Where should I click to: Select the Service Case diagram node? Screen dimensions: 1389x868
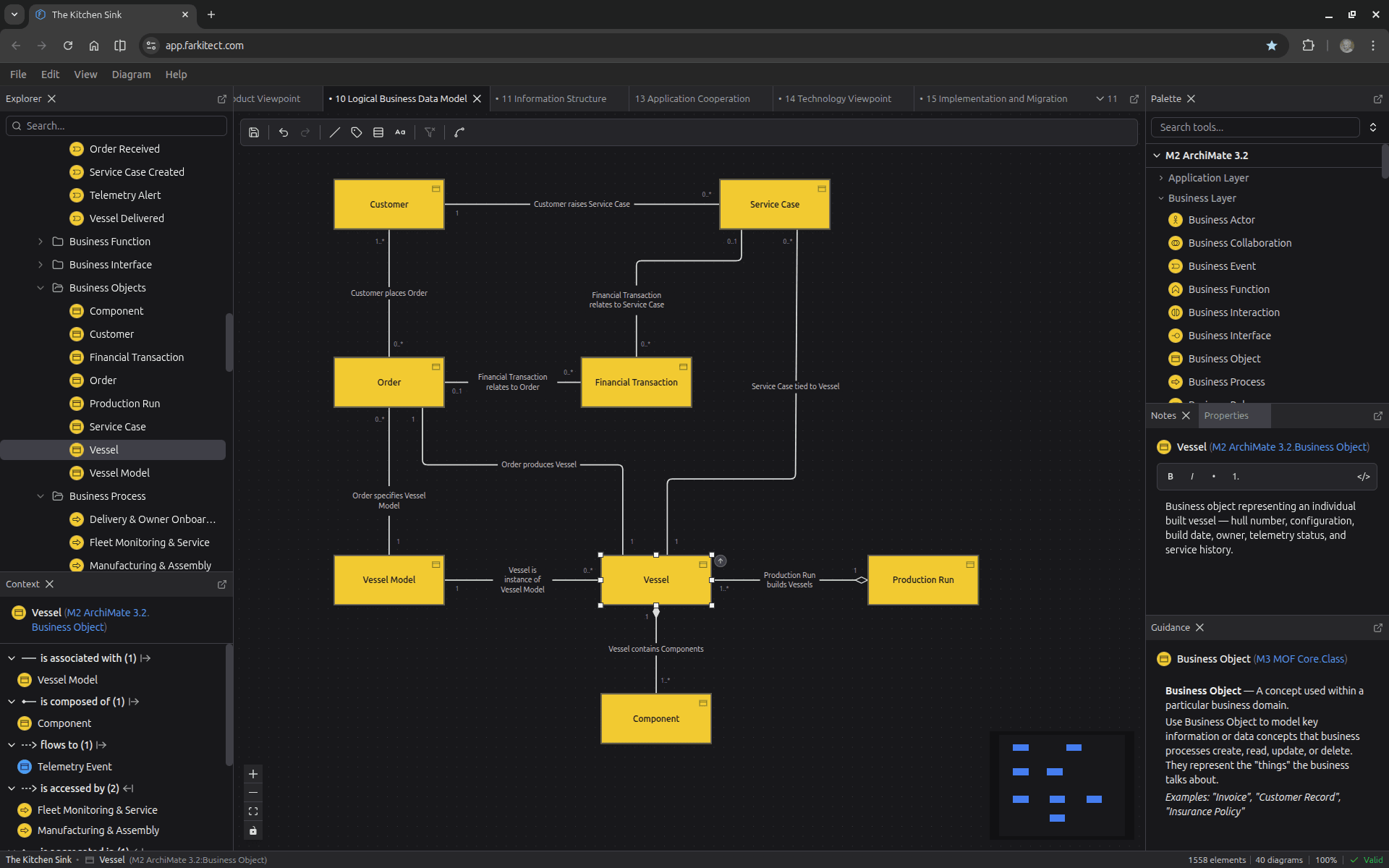[775, 205]
